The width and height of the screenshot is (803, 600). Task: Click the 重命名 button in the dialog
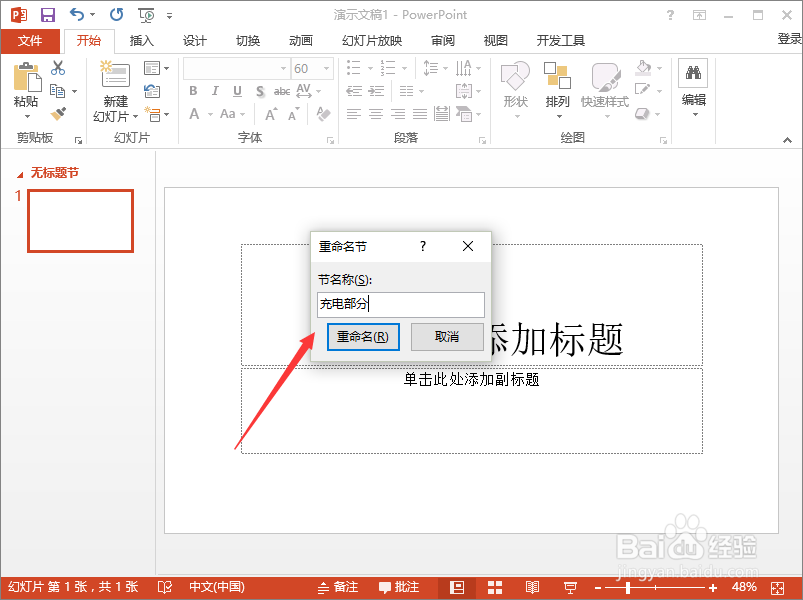362,337
